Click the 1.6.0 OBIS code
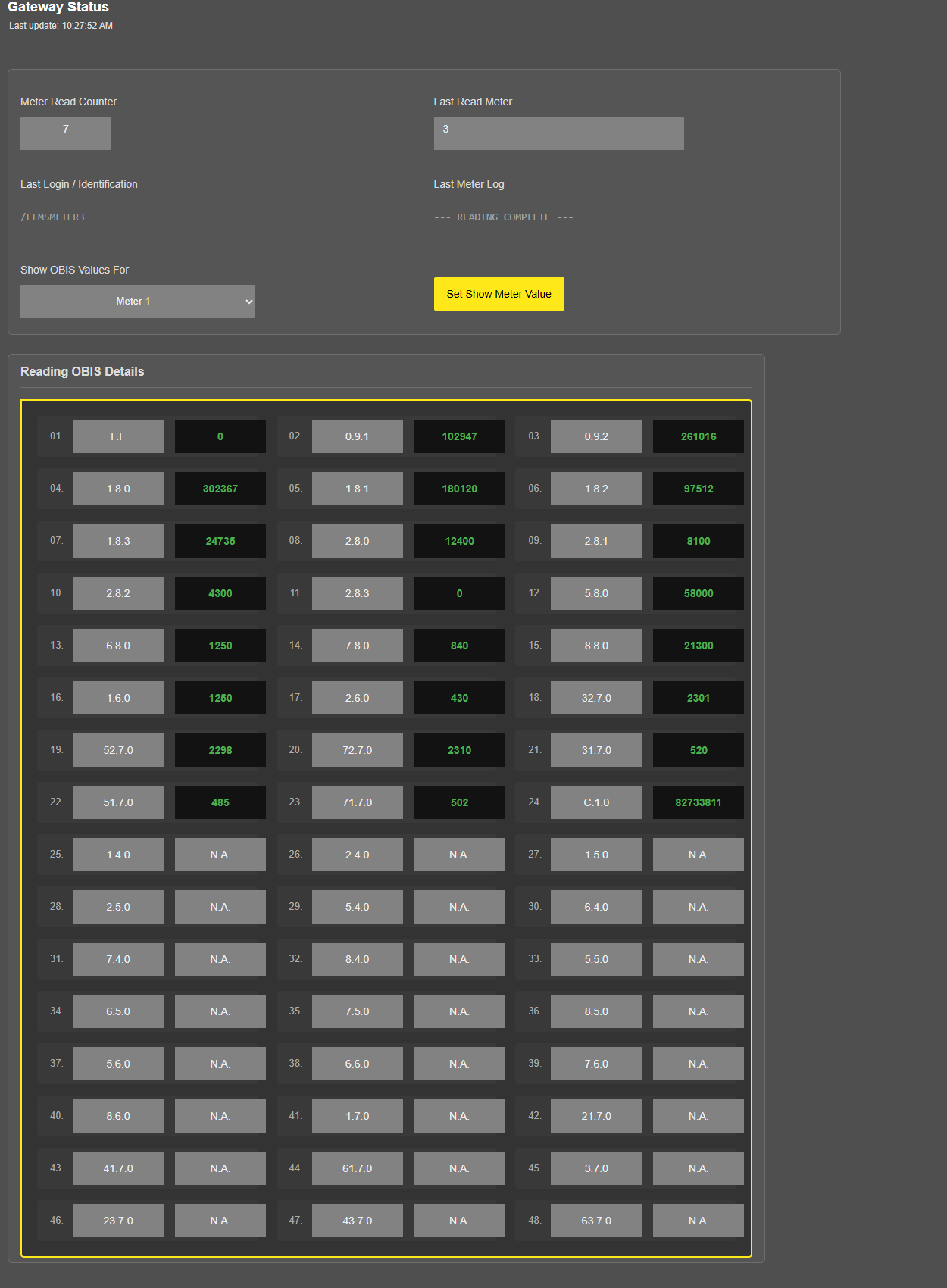The width and height of the screenshot is (947, 1288). point(118,698)
